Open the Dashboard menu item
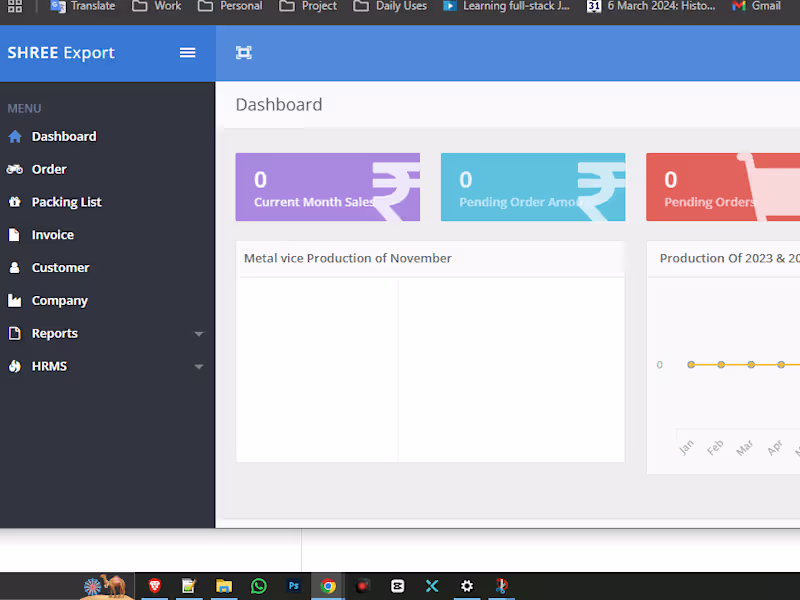This screenshot has width=800, height=600. pyautogui.click(x=64, y=136)
